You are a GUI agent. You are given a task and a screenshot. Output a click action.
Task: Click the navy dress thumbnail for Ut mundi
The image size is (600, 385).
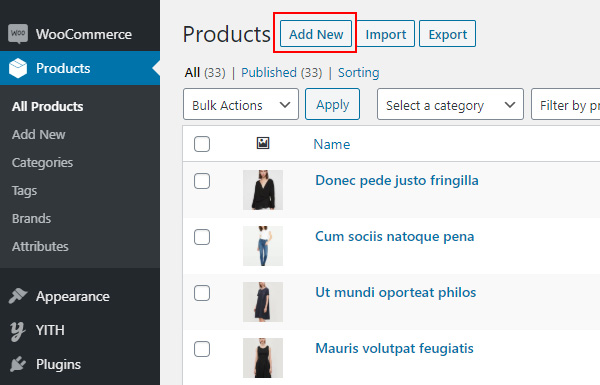pos(263,302)
